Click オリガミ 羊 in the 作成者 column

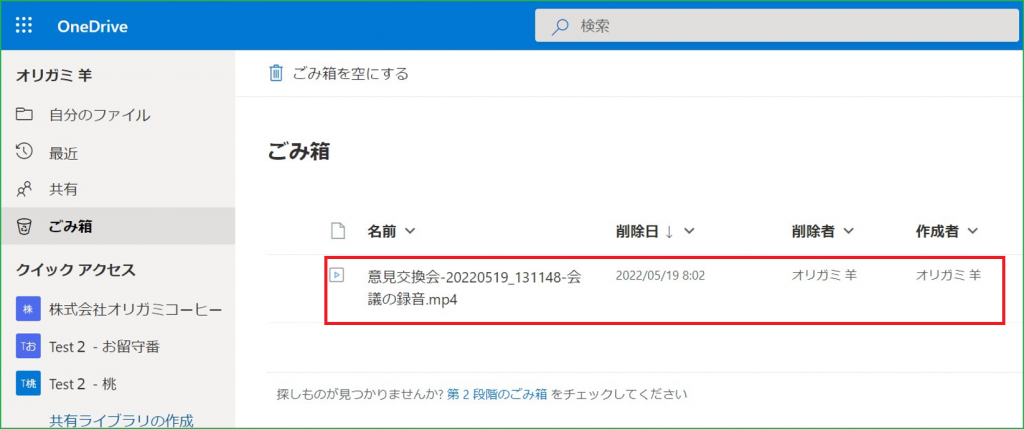tap(948, 276)
